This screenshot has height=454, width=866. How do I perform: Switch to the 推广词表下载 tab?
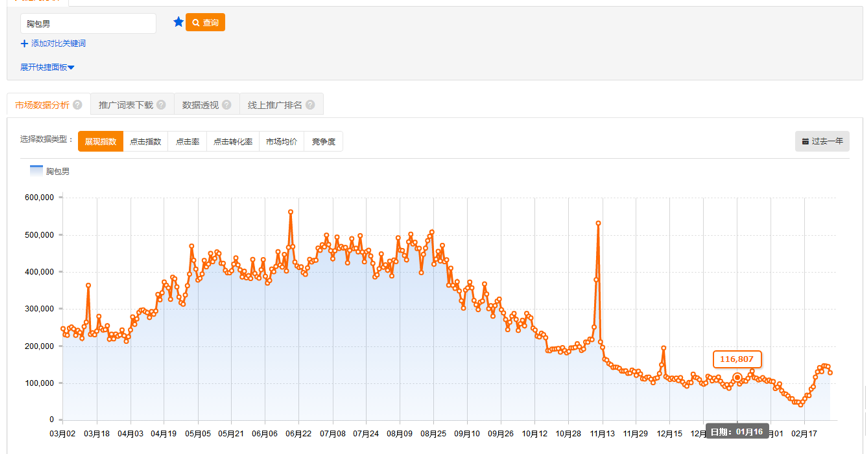click(x=126, y=105)
